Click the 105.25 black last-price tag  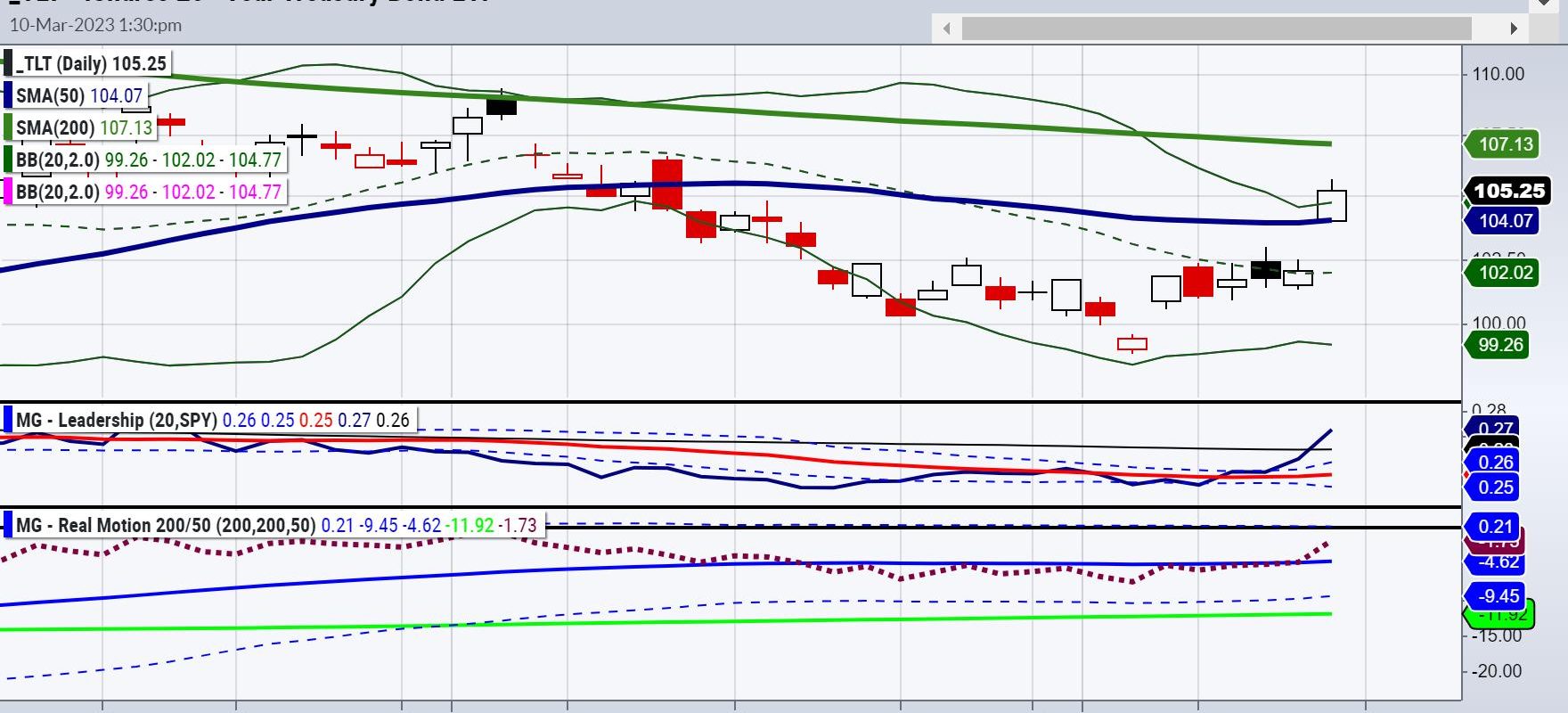[1508, 191]
